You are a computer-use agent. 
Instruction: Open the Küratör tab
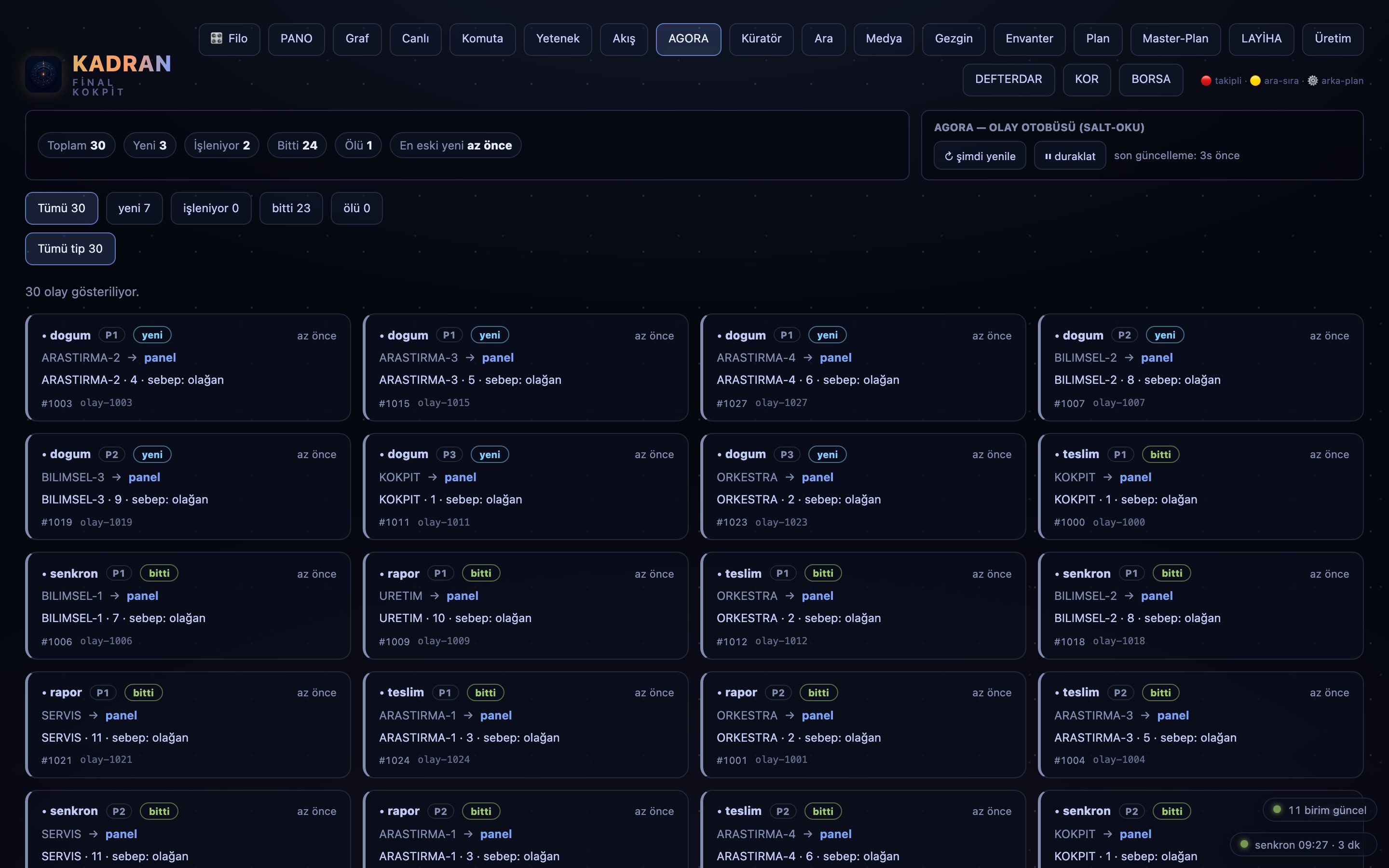coord(761,39)
